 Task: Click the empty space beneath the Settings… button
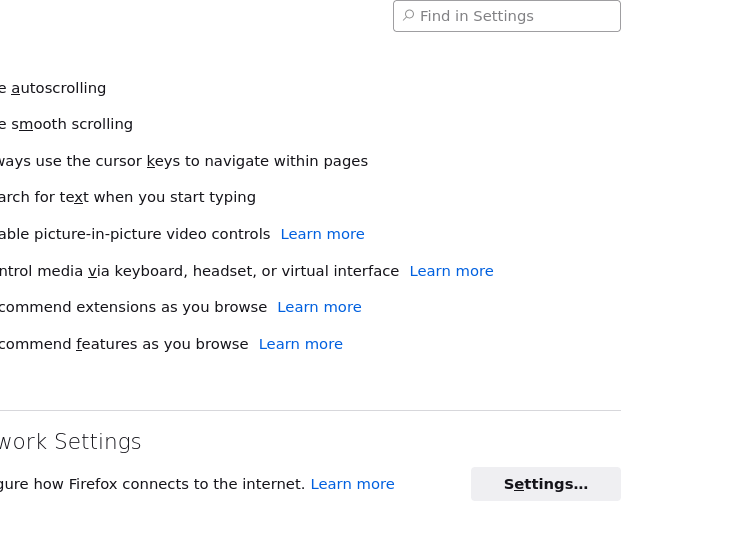tap(545, 528)
